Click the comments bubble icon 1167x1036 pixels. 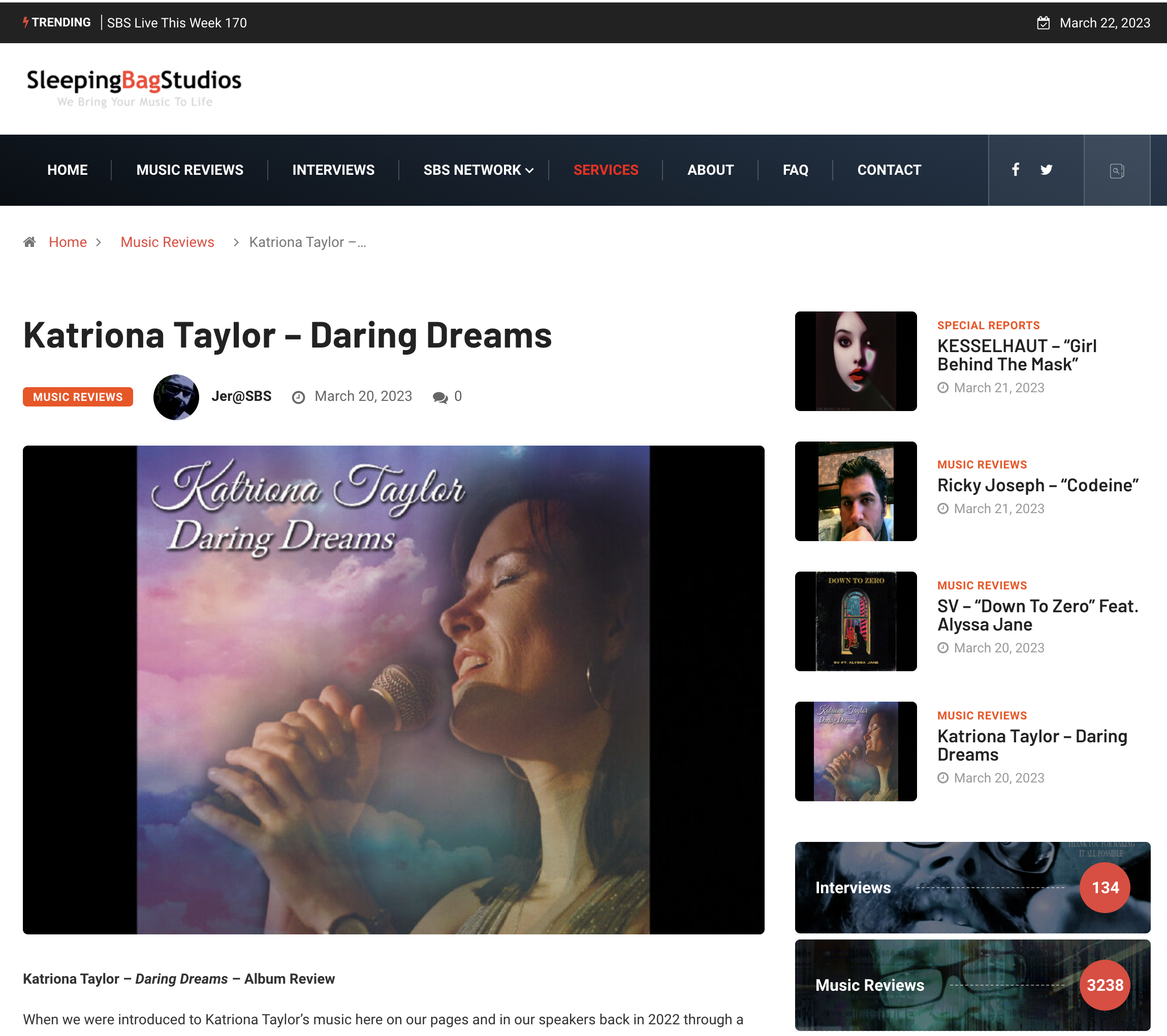click(439, 397)
